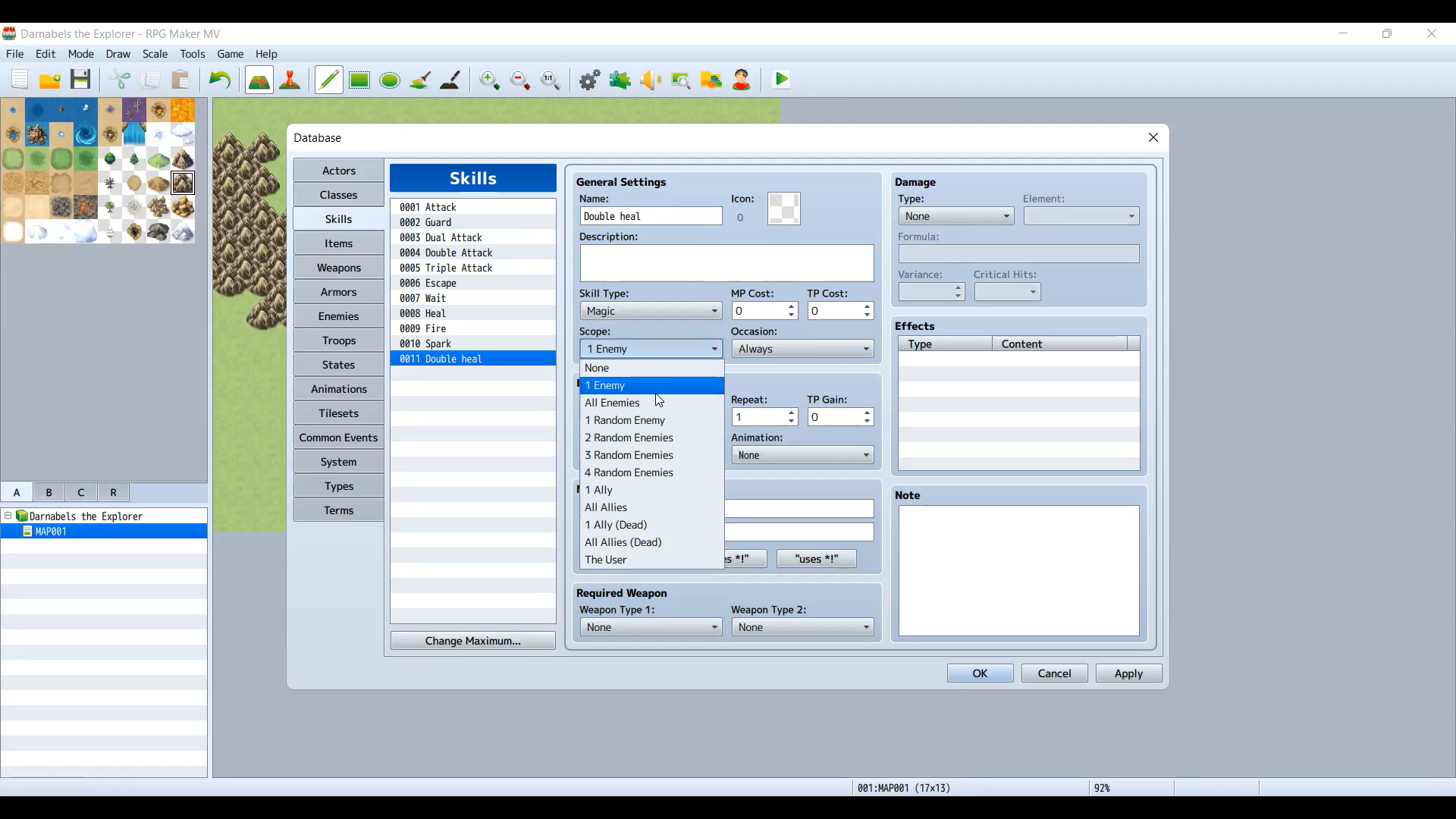Click the skill Name input field

[x=651, y=216]
